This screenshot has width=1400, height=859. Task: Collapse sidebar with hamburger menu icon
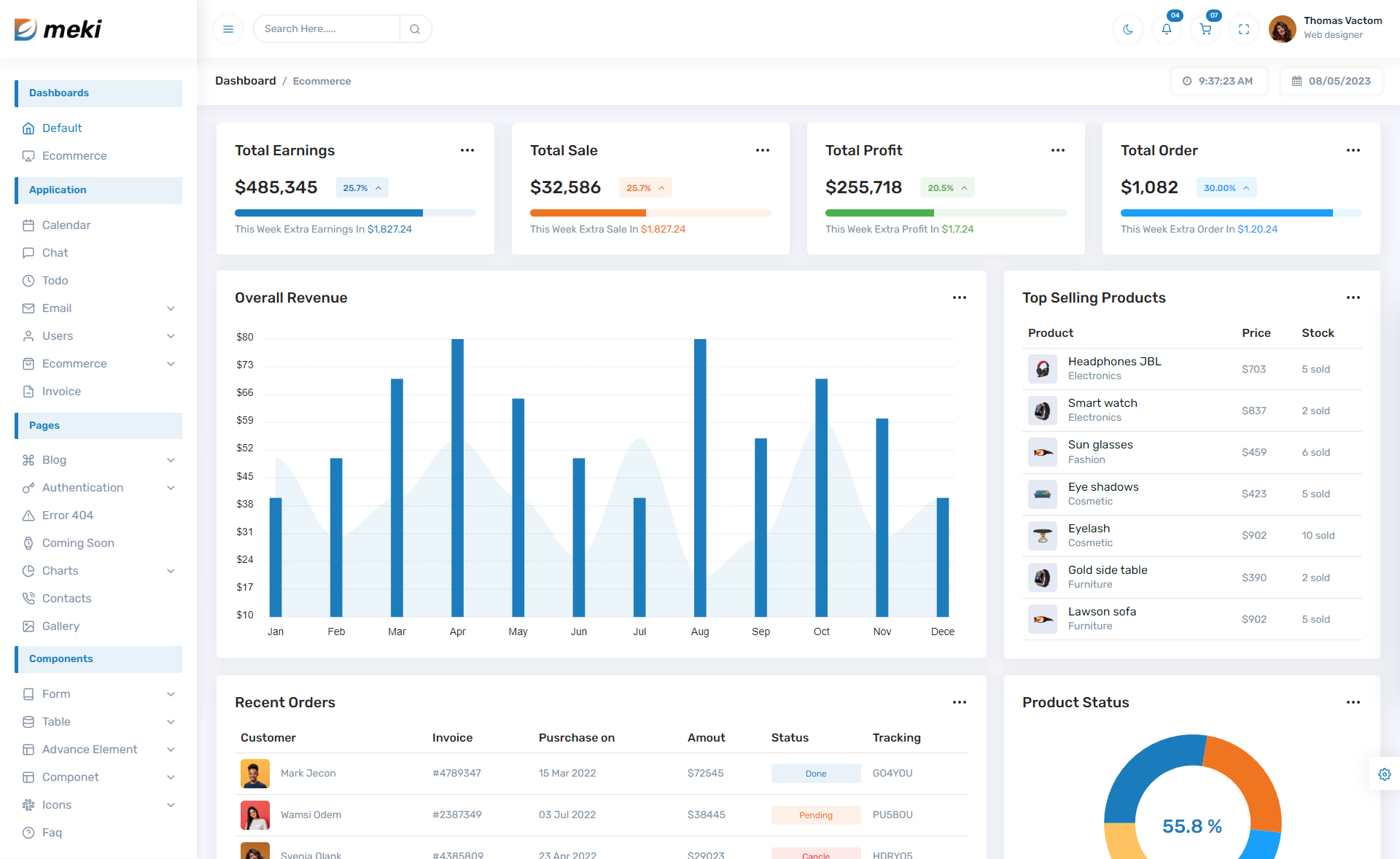pos(228,29)
